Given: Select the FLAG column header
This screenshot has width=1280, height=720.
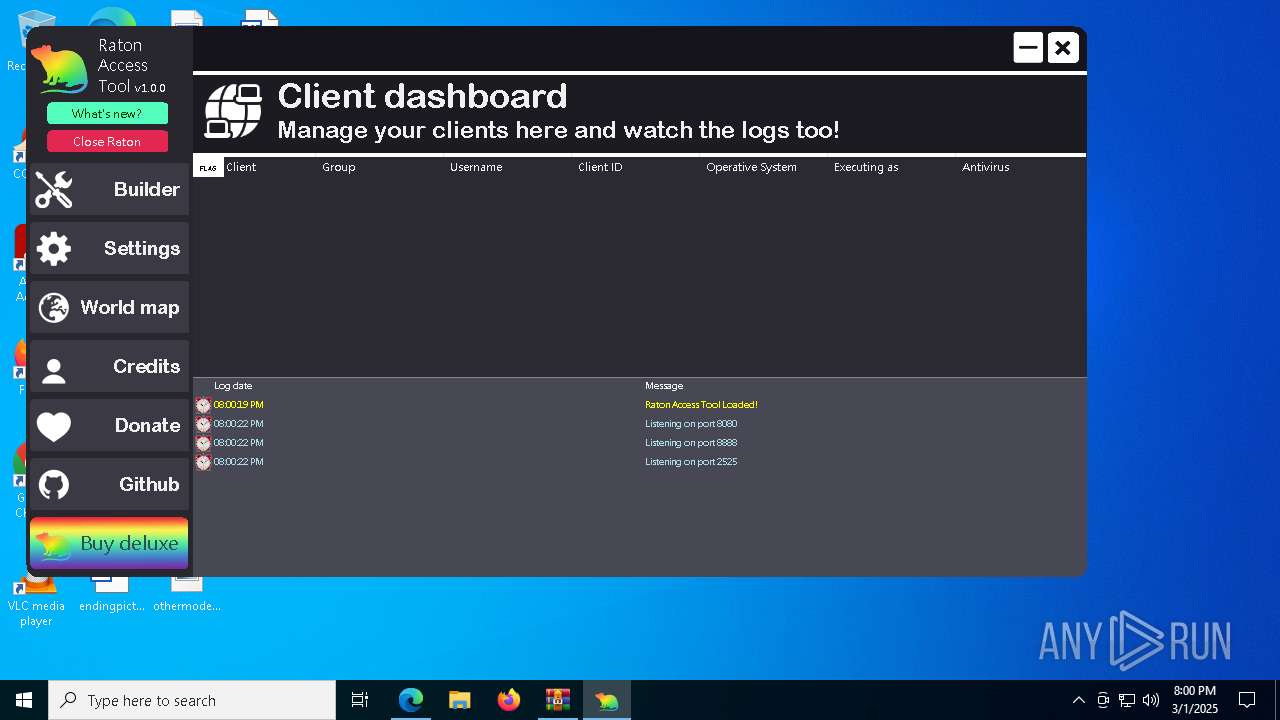Looking at the screenshot, I should click(x=208, y=167).
